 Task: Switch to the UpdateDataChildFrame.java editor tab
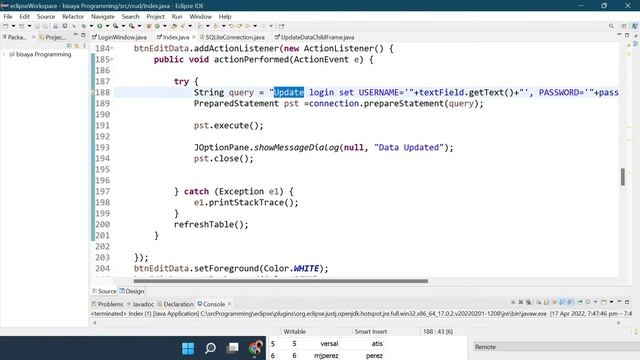pyautogui.click(x=314, y=37)
